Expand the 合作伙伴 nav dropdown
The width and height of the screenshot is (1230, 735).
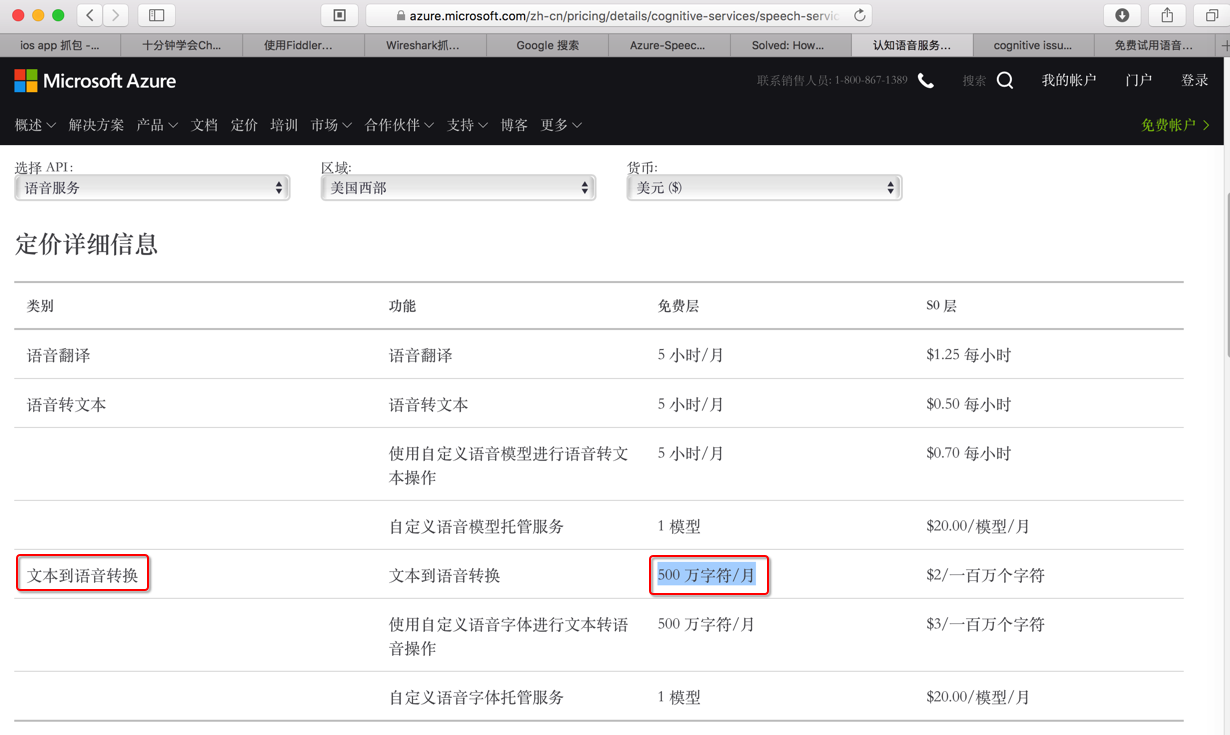[399, 125]
